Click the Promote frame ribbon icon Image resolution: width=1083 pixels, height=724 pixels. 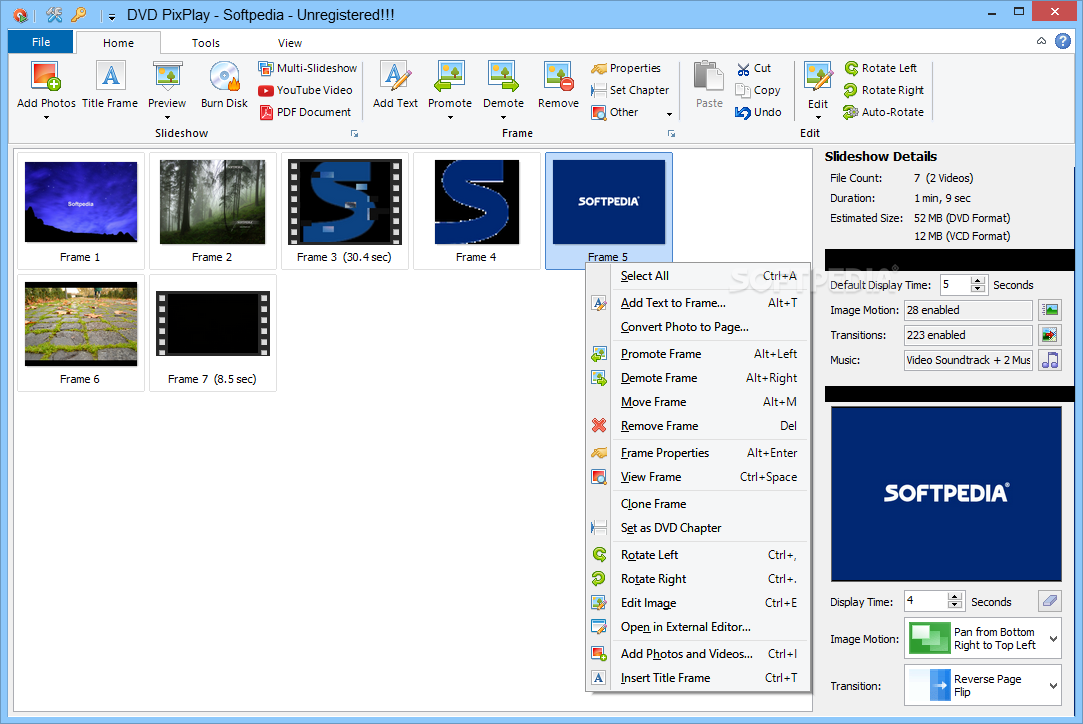point(450,76)
